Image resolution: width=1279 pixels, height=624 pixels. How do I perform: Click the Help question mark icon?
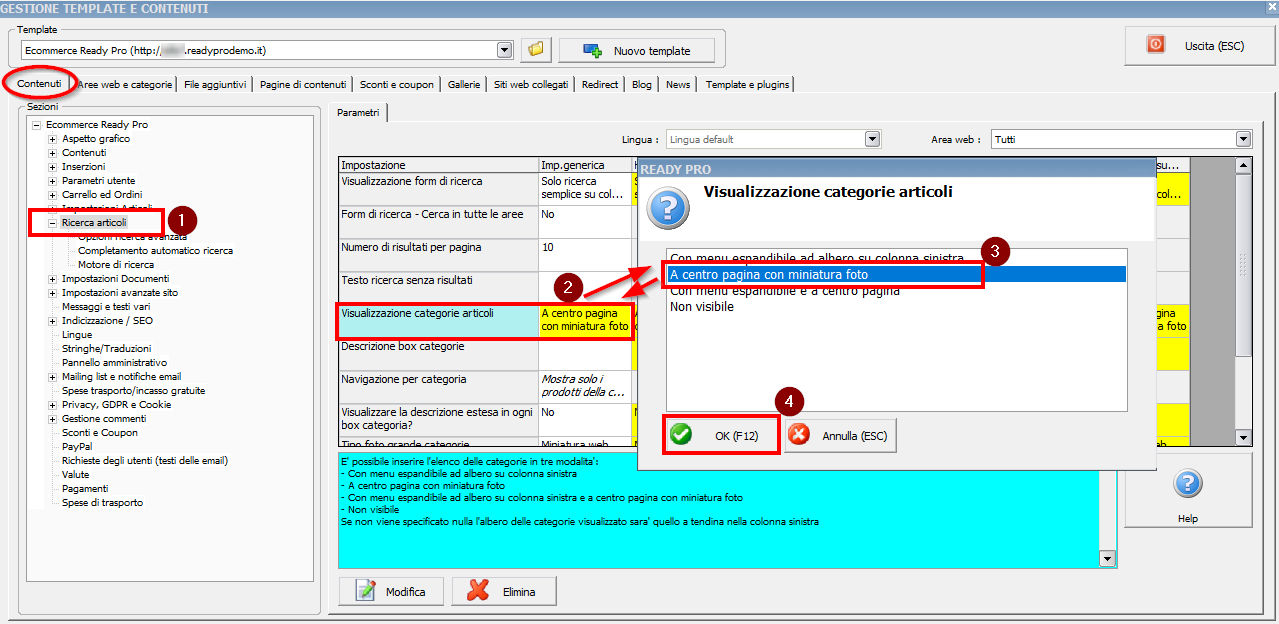[1187, 484]
